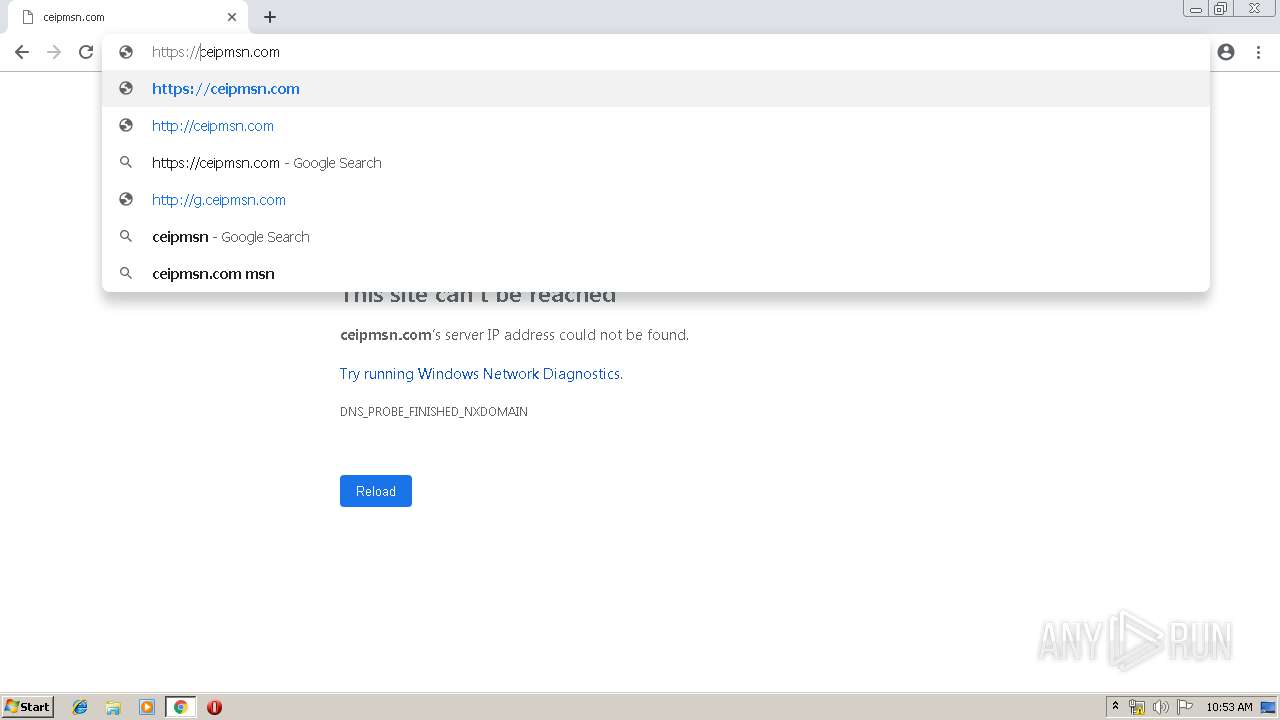1280x720 pixels.
Task: Launch Internet Explorer from taskbar
Action: (80, 707)
